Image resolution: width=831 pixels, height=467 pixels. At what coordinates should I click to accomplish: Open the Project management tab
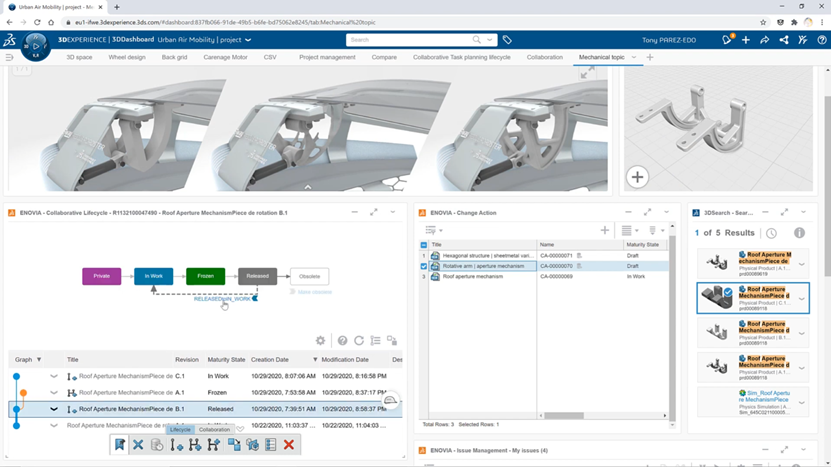coord(327,57)
